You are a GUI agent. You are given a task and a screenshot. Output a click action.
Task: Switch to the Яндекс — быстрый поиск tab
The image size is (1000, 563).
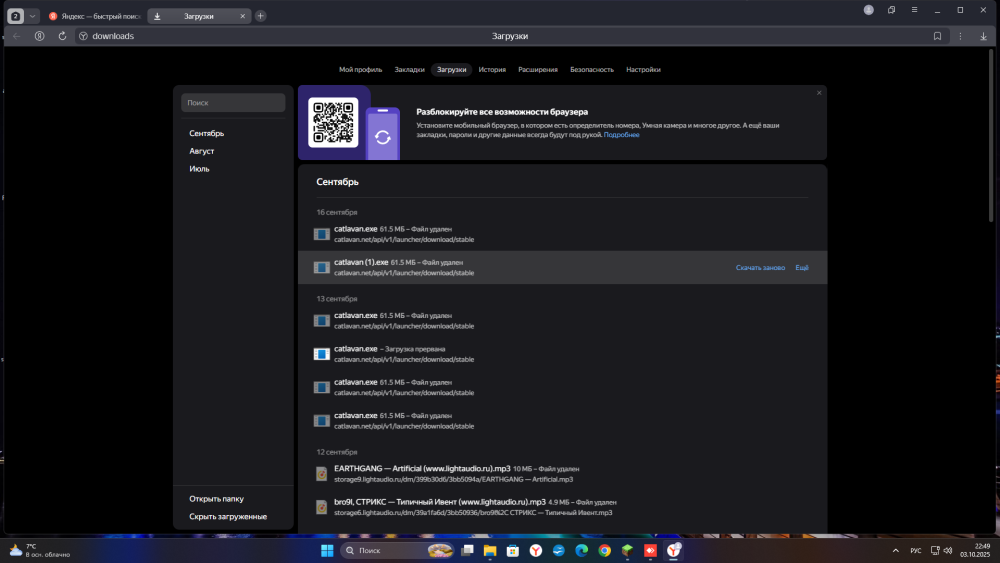click(x=94, y=16)
